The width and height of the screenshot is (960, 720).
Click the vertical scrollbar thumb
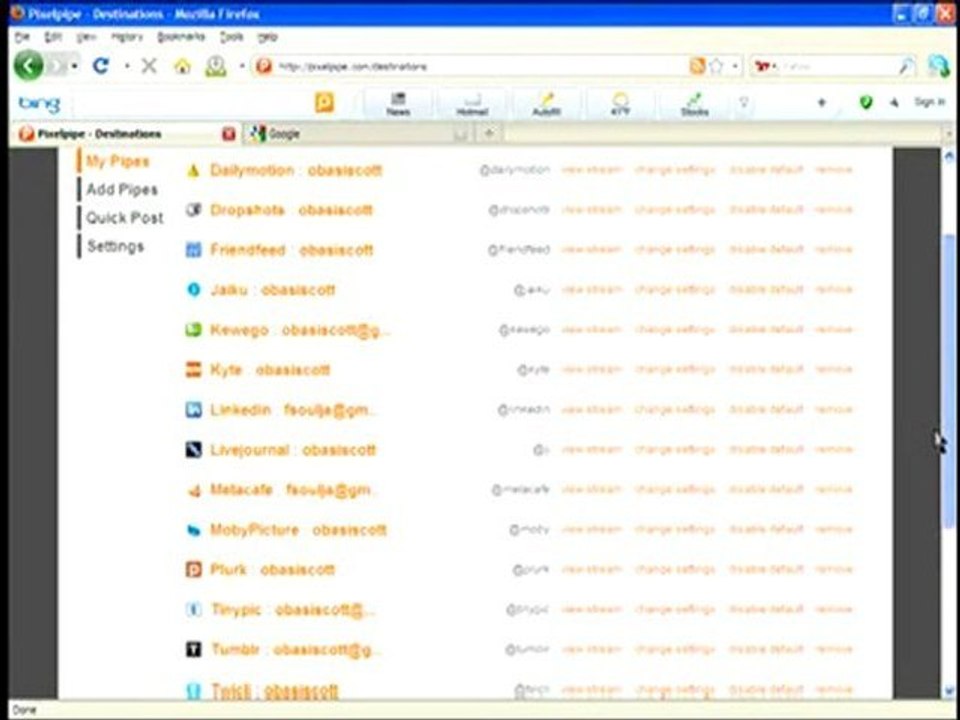coord(948,380)
